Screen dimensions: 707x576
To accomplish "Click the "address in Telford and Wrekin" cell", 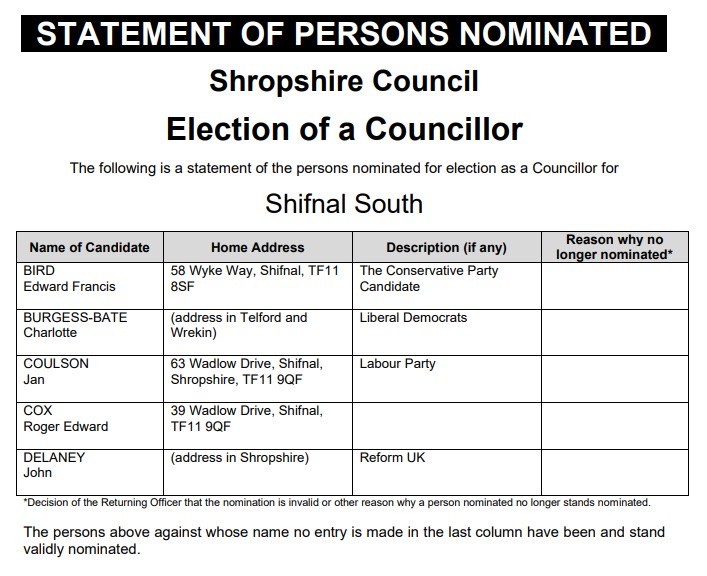I will pos(240,325).
